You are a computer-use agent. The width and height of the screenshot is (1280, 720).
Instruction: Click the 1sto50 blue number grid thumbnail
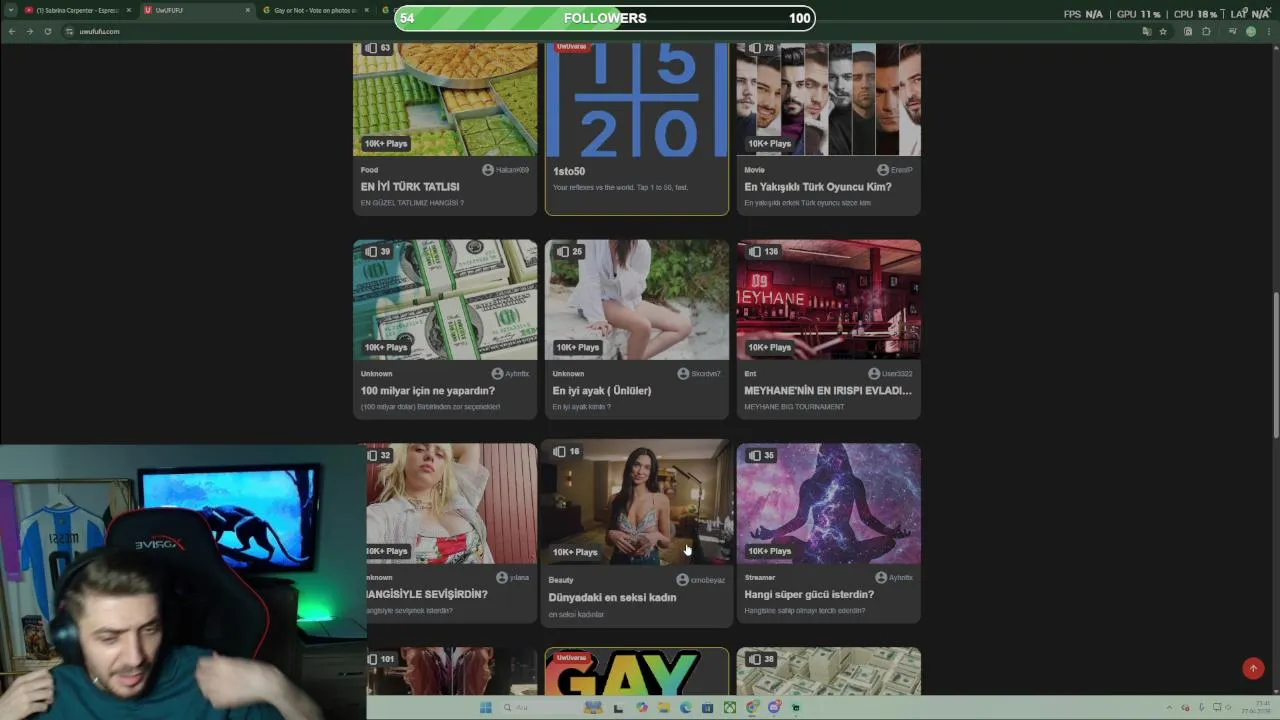[x=637, y=99]
